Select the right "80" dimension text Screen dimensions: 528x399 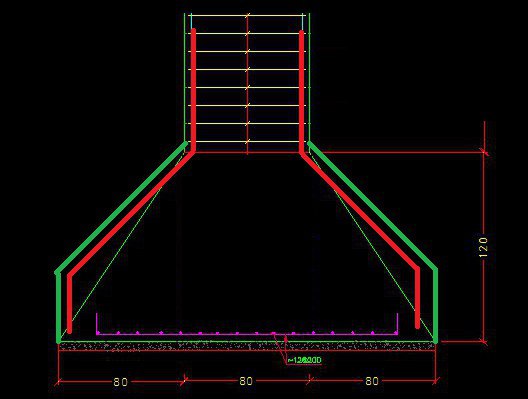(x=372, y=381)
